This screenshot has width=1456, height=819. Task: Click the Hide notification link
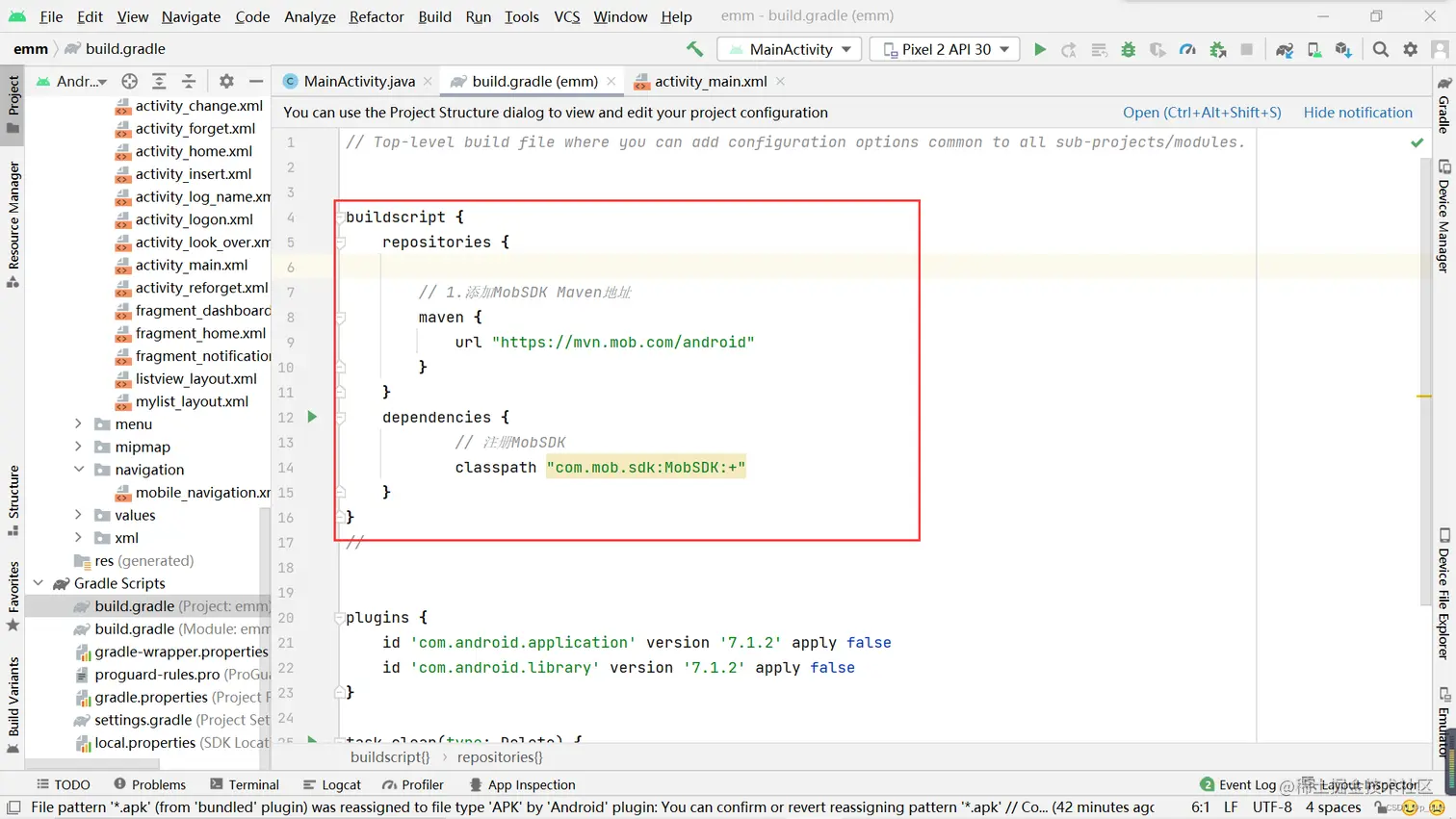[x=1358, y=113]
